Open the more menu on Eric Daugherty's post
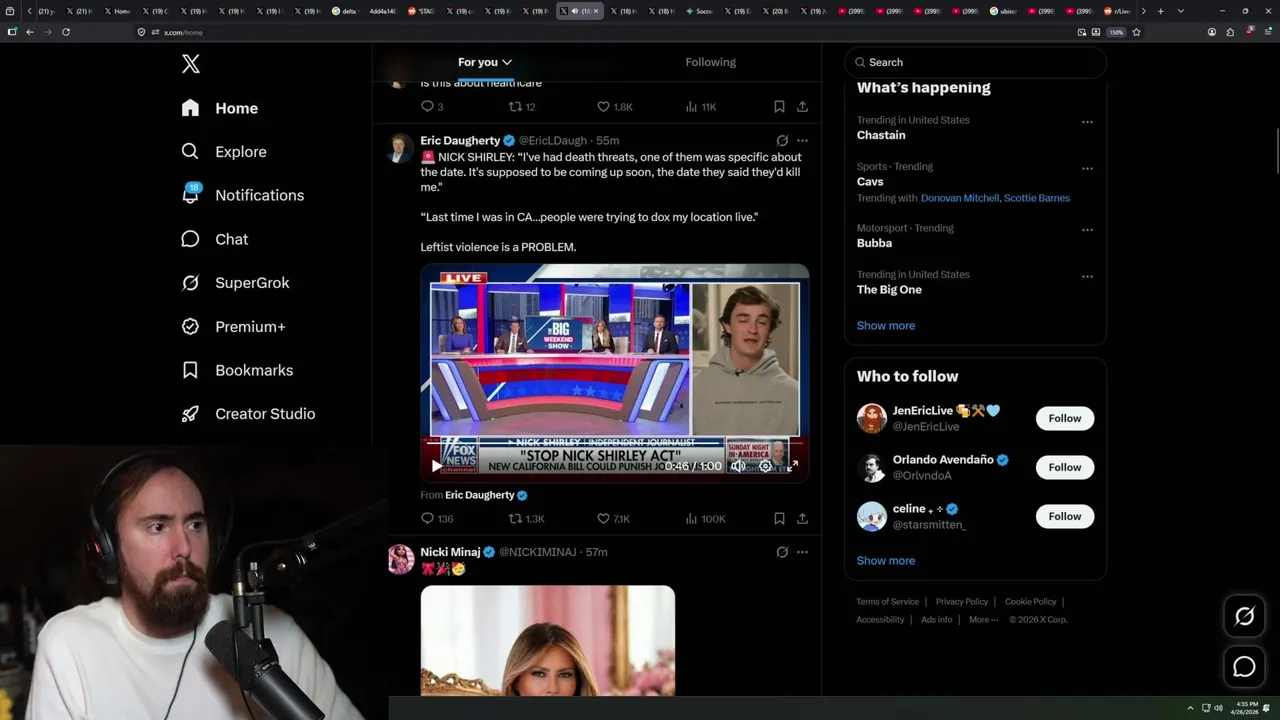This screenshot has width=1280, height=720. tap(802, 141)
